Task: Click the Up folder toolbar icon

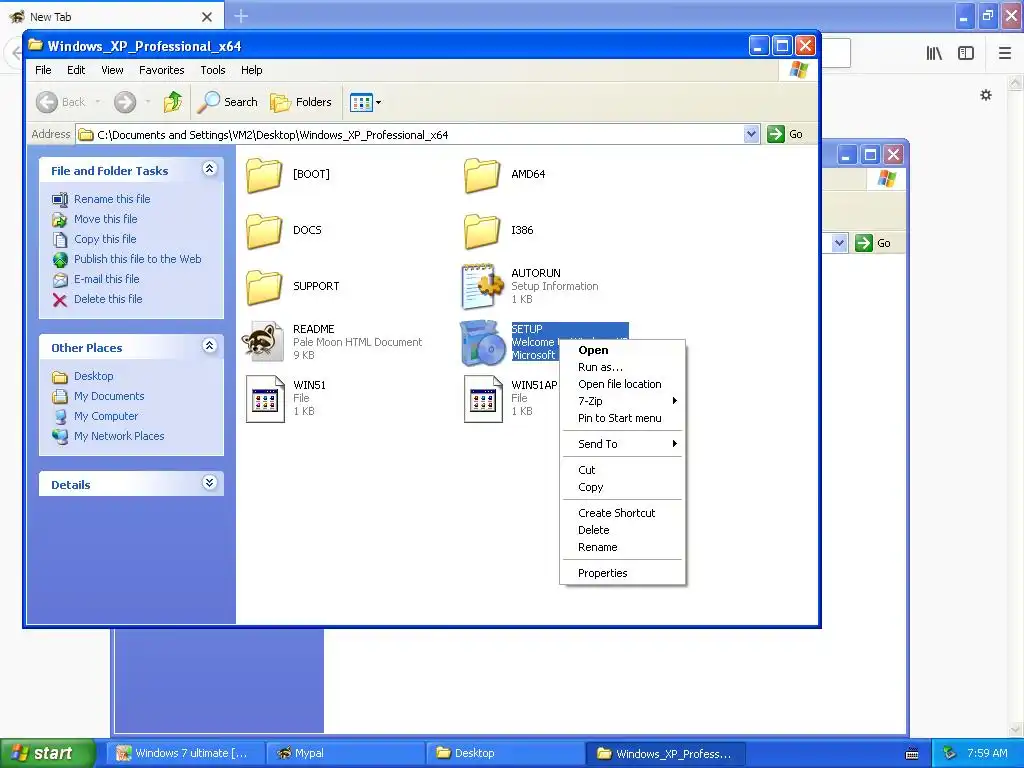Action: pyautogui.click(x=173, y=102)
